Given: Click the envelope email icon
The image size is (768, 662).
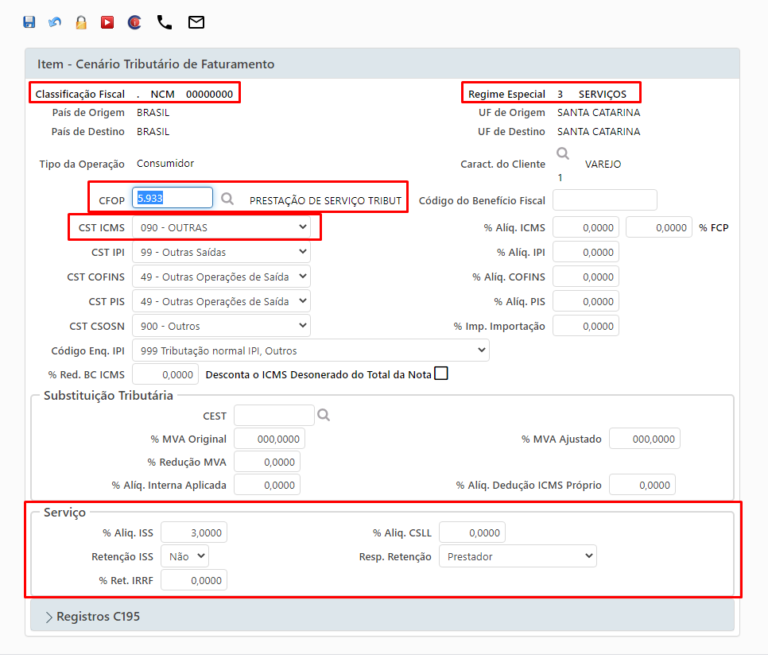Looking at the screenshot, I should (196, 22).
